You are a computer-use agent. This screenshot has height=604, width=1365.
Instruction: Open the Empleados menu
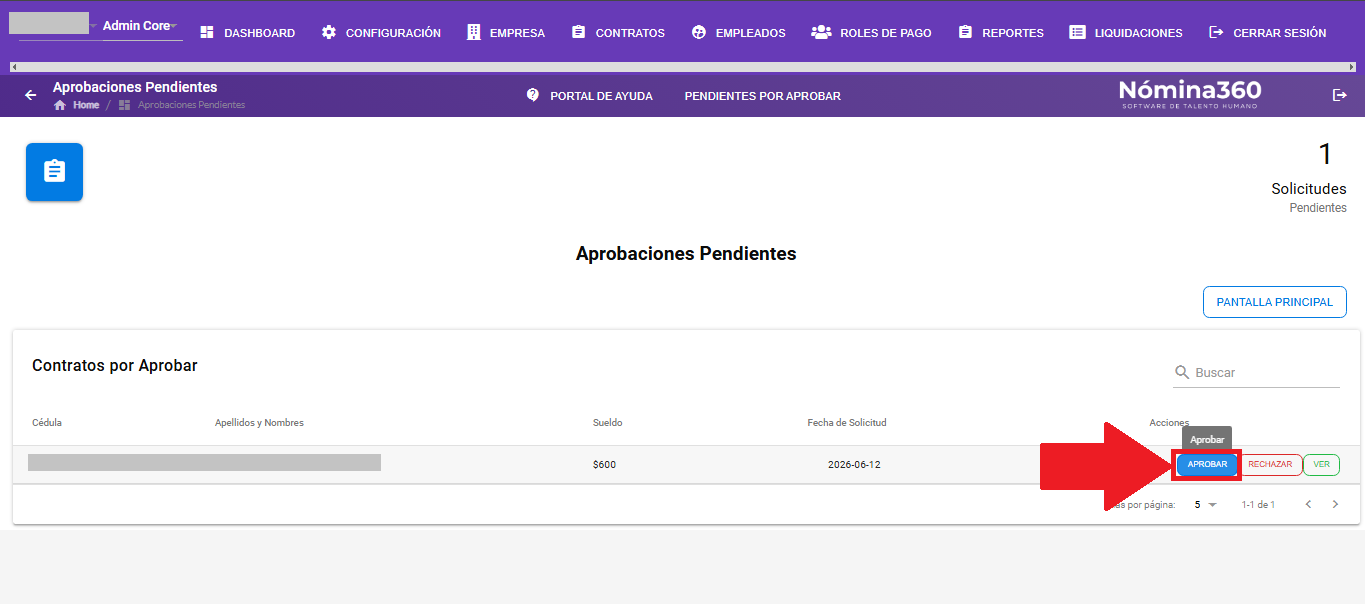(738, 33)
